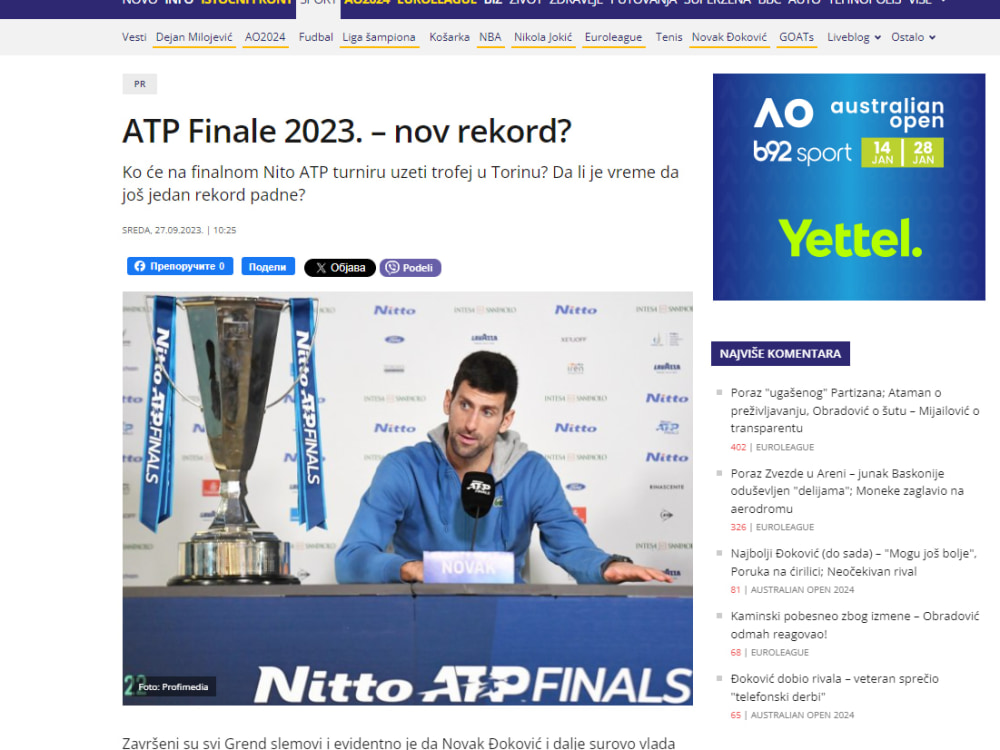Post article via X Објава button
This screenshot has height=750, width=1000.
coord(340,268)
